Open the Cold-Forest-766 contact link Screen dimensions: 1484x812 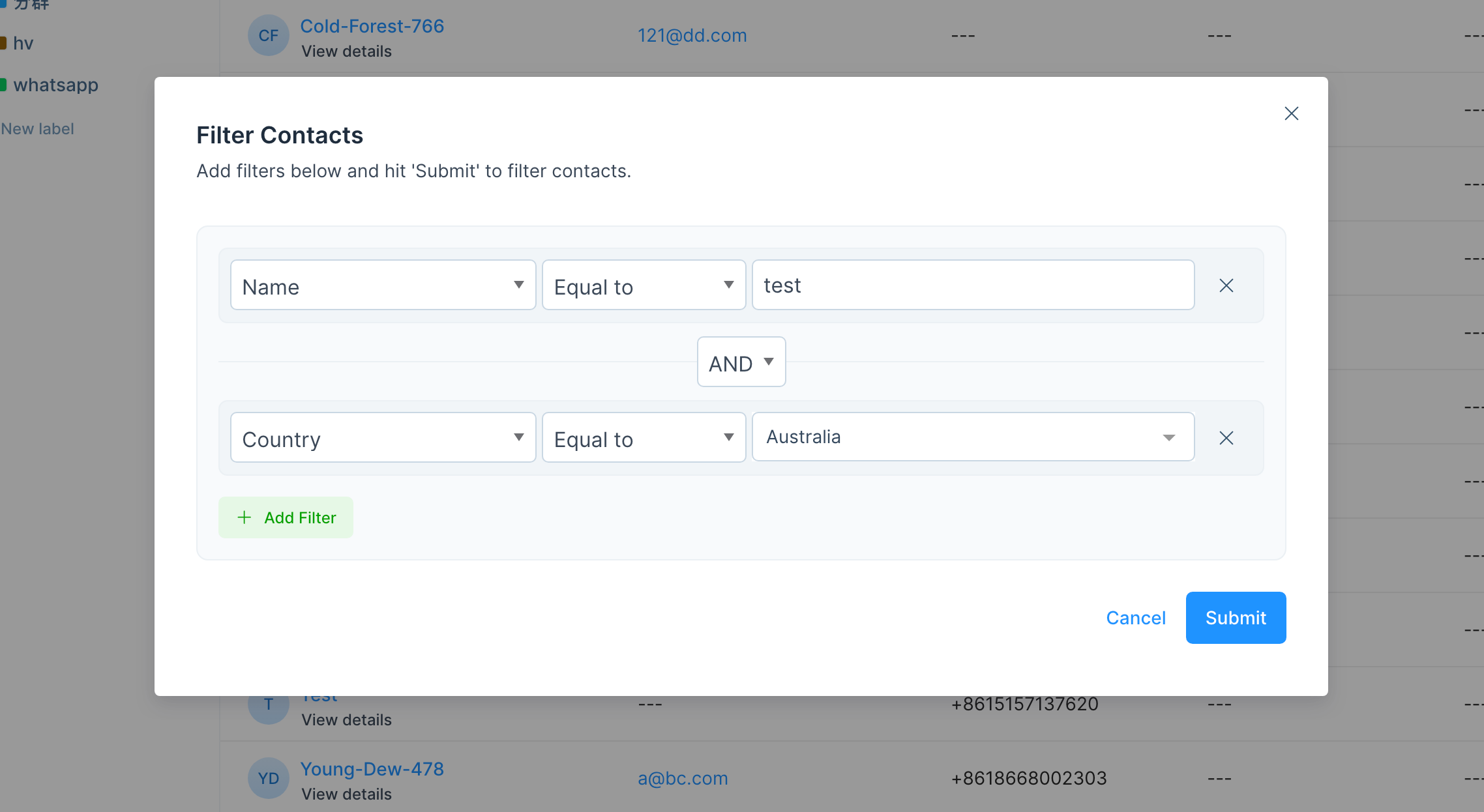[x=372, y=26]
